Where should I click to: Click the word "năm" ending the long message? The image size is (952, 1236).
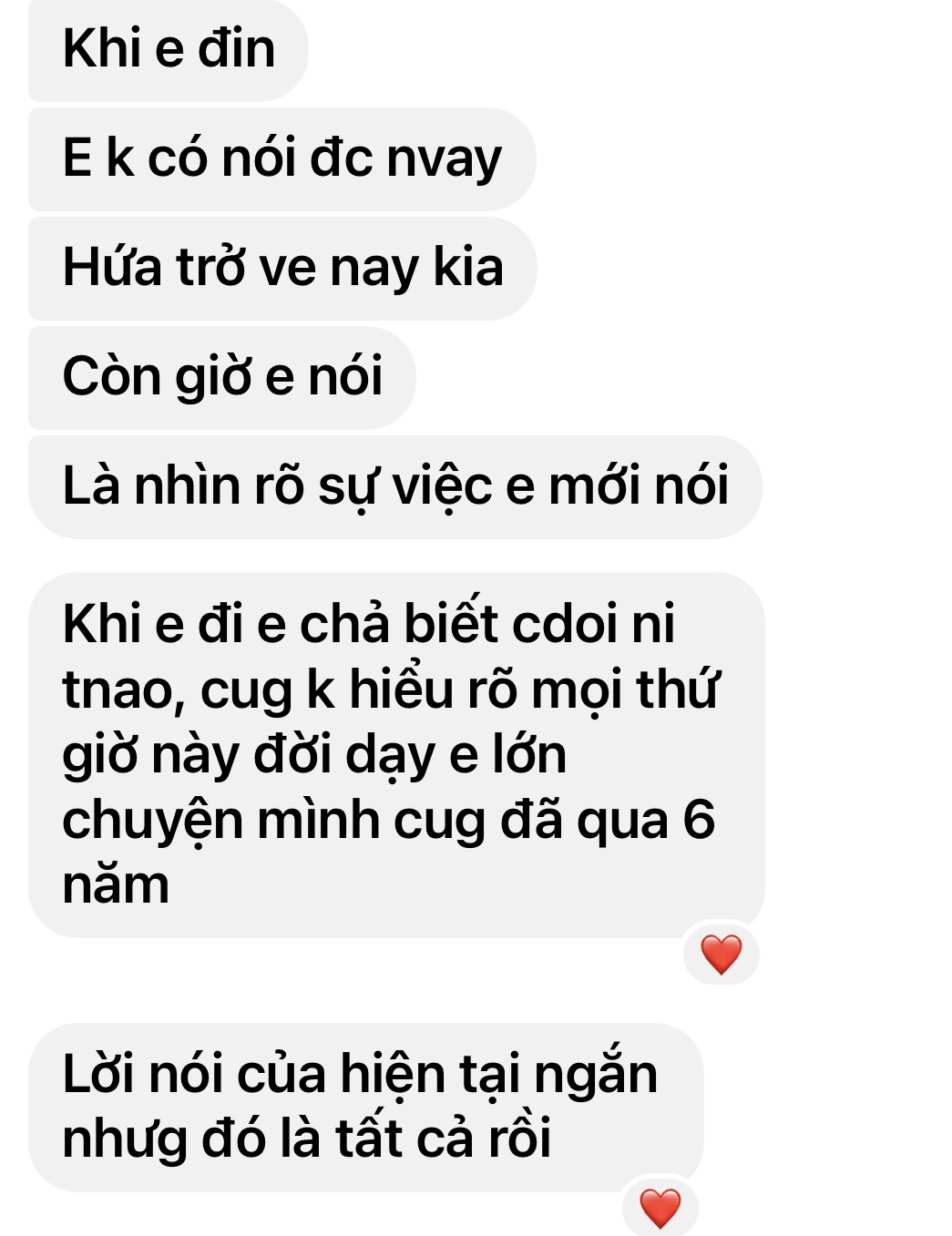point(116,886)
